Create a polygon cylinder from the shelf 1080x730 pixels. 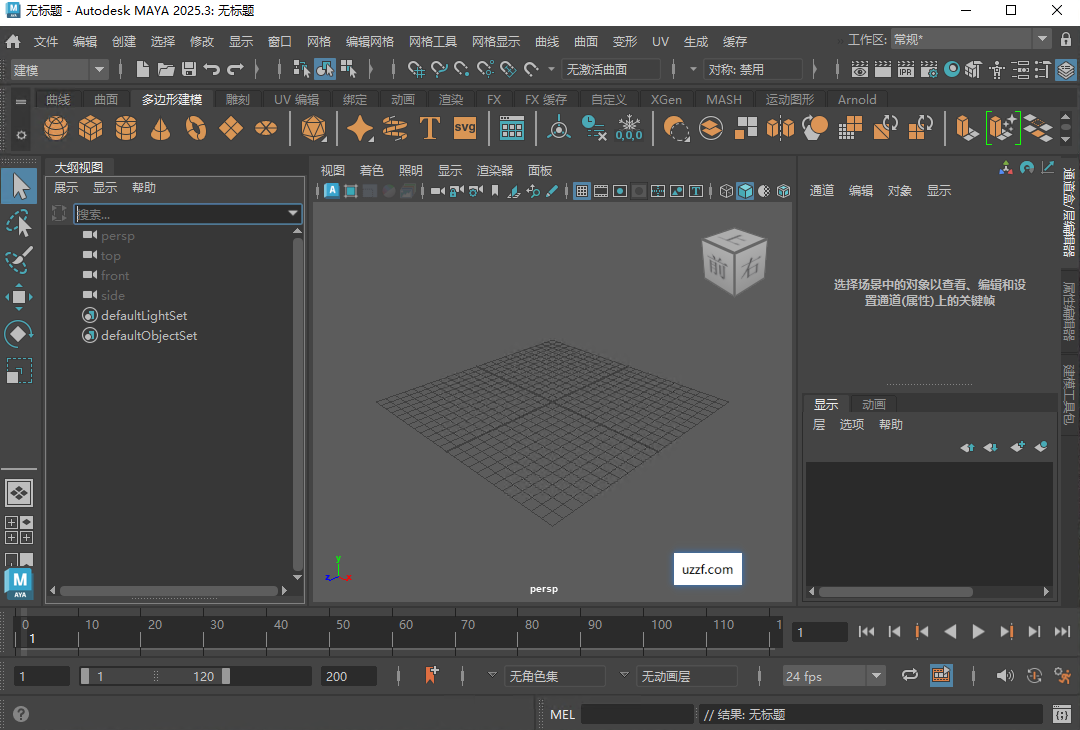pyautogui.click(x=127, y=128)
